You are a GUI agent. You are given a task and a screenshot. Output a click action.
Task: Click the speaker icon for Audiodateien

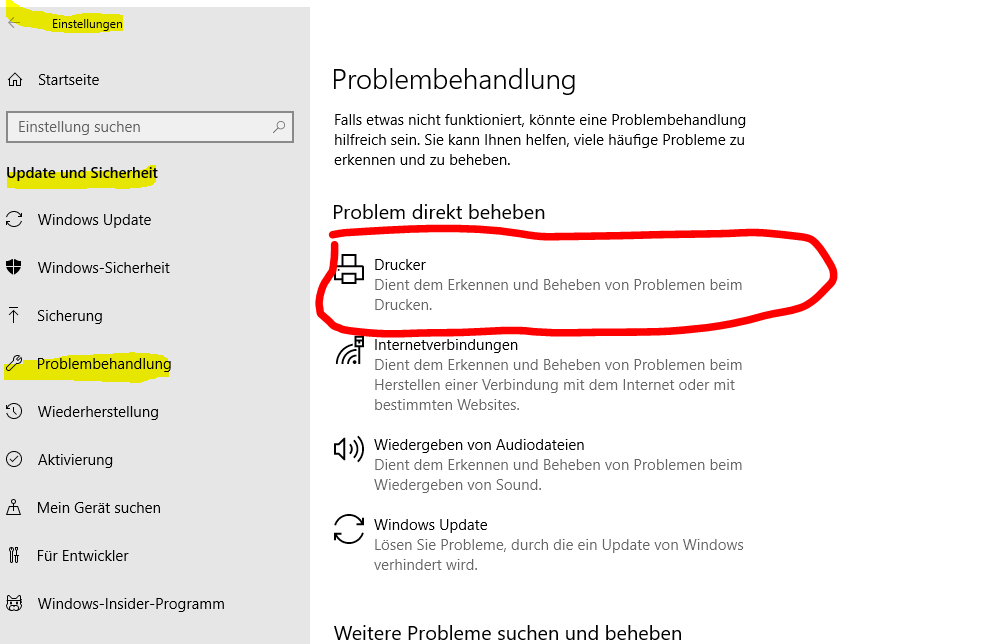(349, 449)
